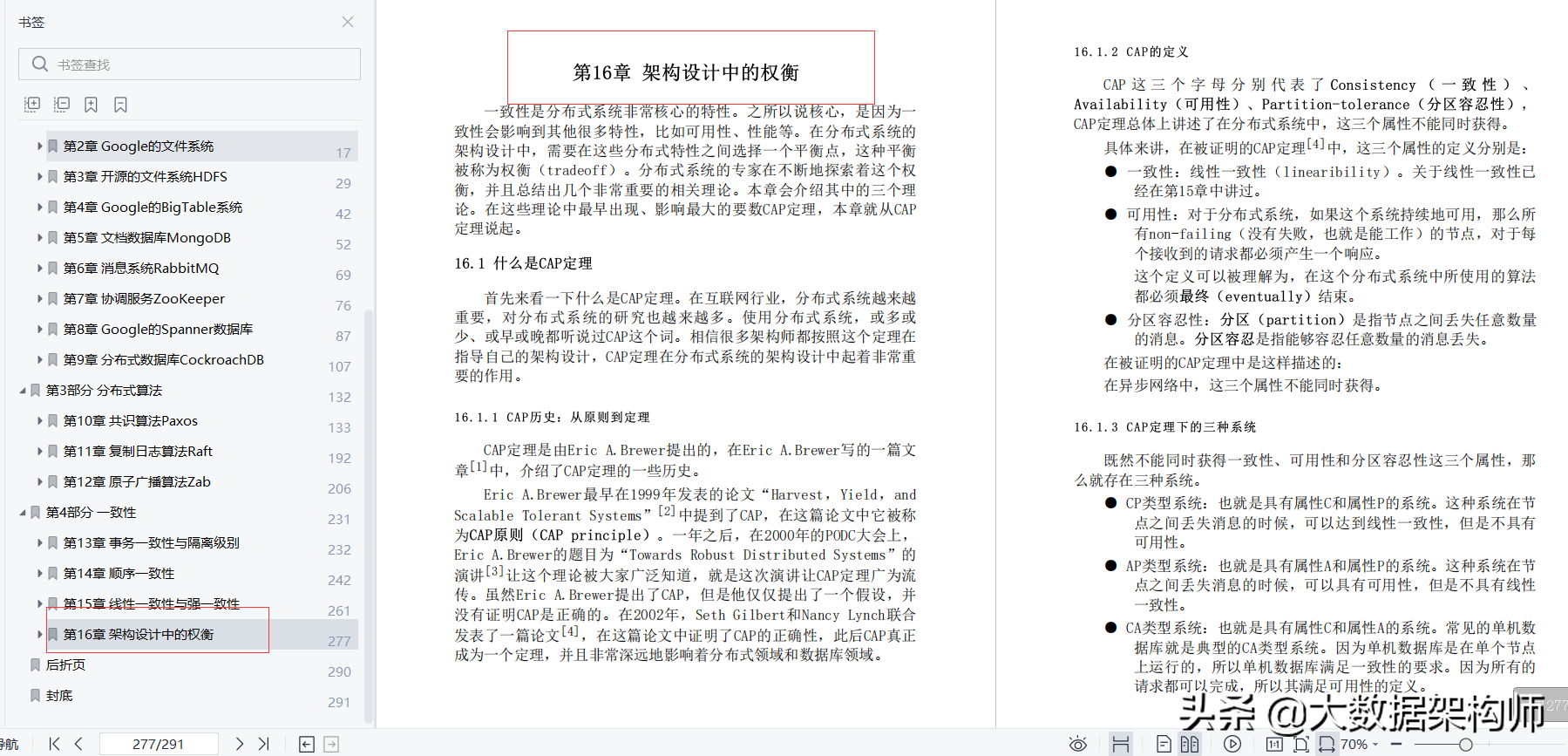The image size is (1568, 756).
Task: Expand the 第16章 架构设计中的权衡 bookmark
Action: point(39,634)
